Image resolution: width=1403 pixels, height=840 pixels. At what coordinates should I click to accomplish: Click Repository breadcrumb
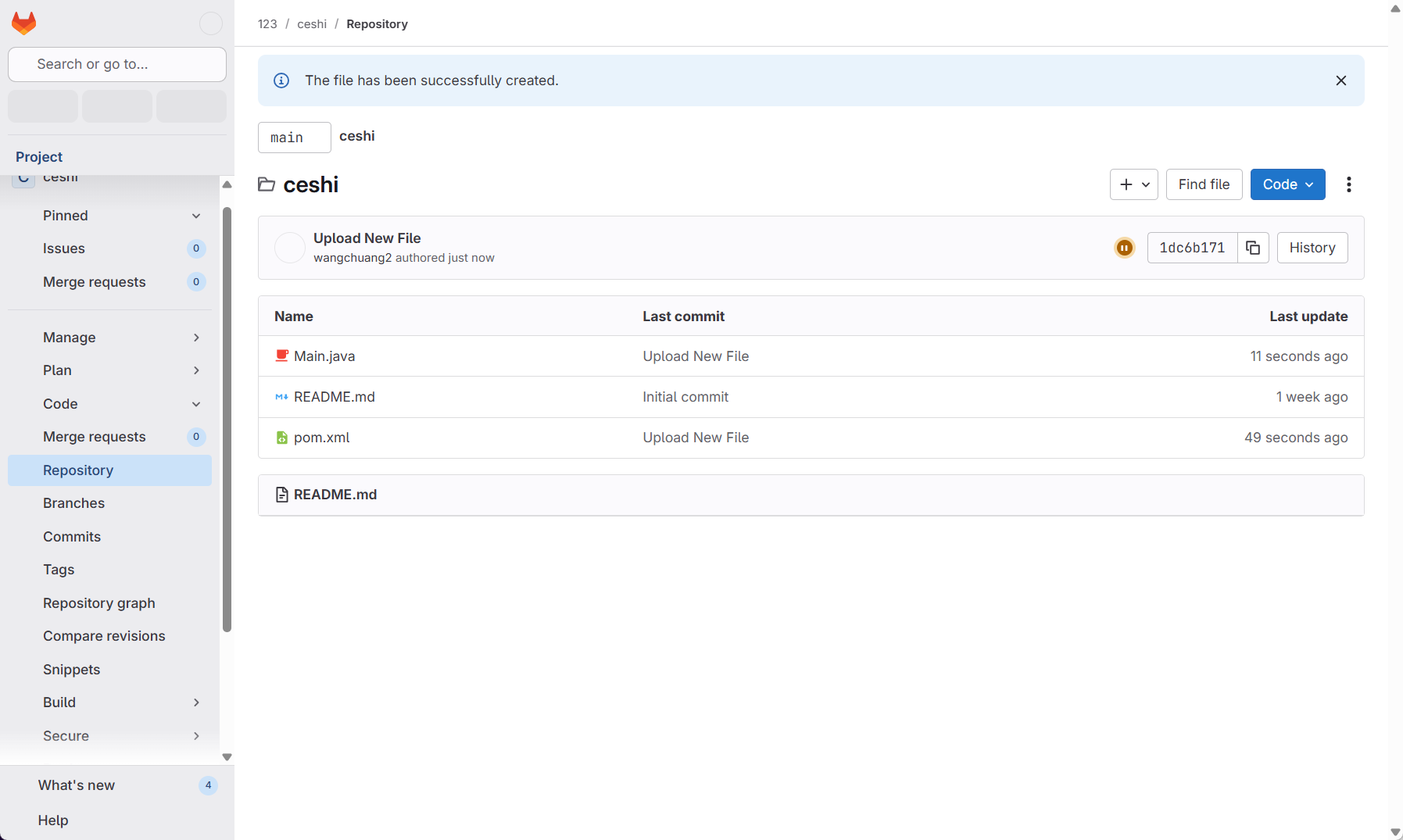point(377,24)
